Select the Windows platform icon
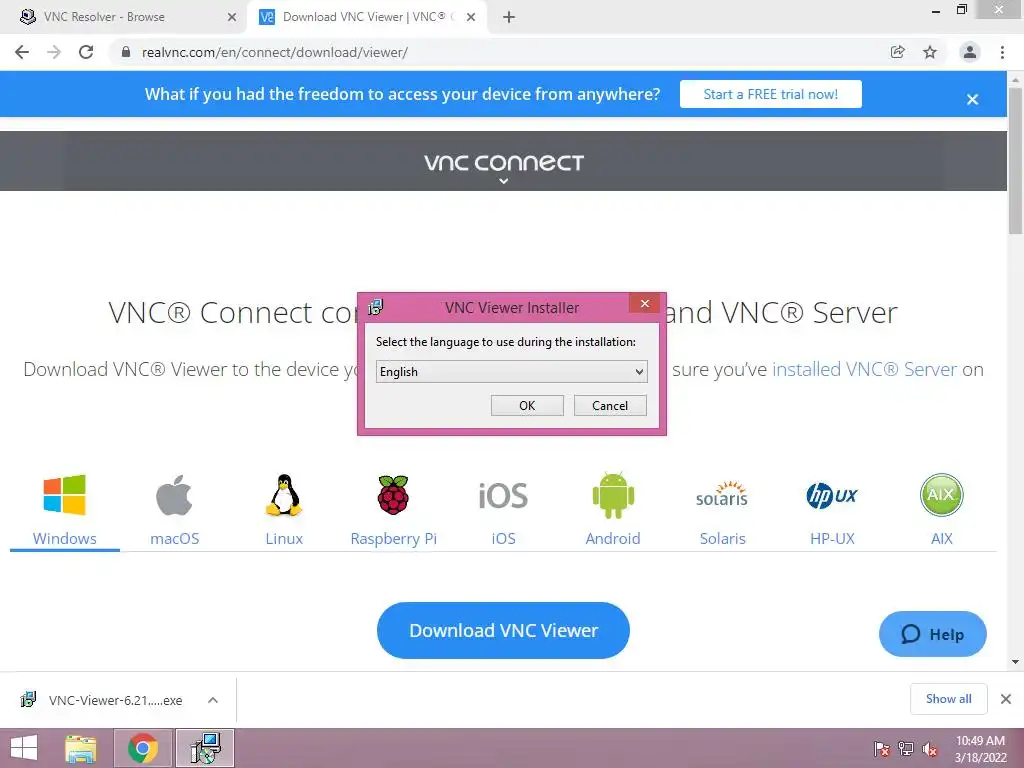The height and width of the screenshot is (768, 1024). 64,494
